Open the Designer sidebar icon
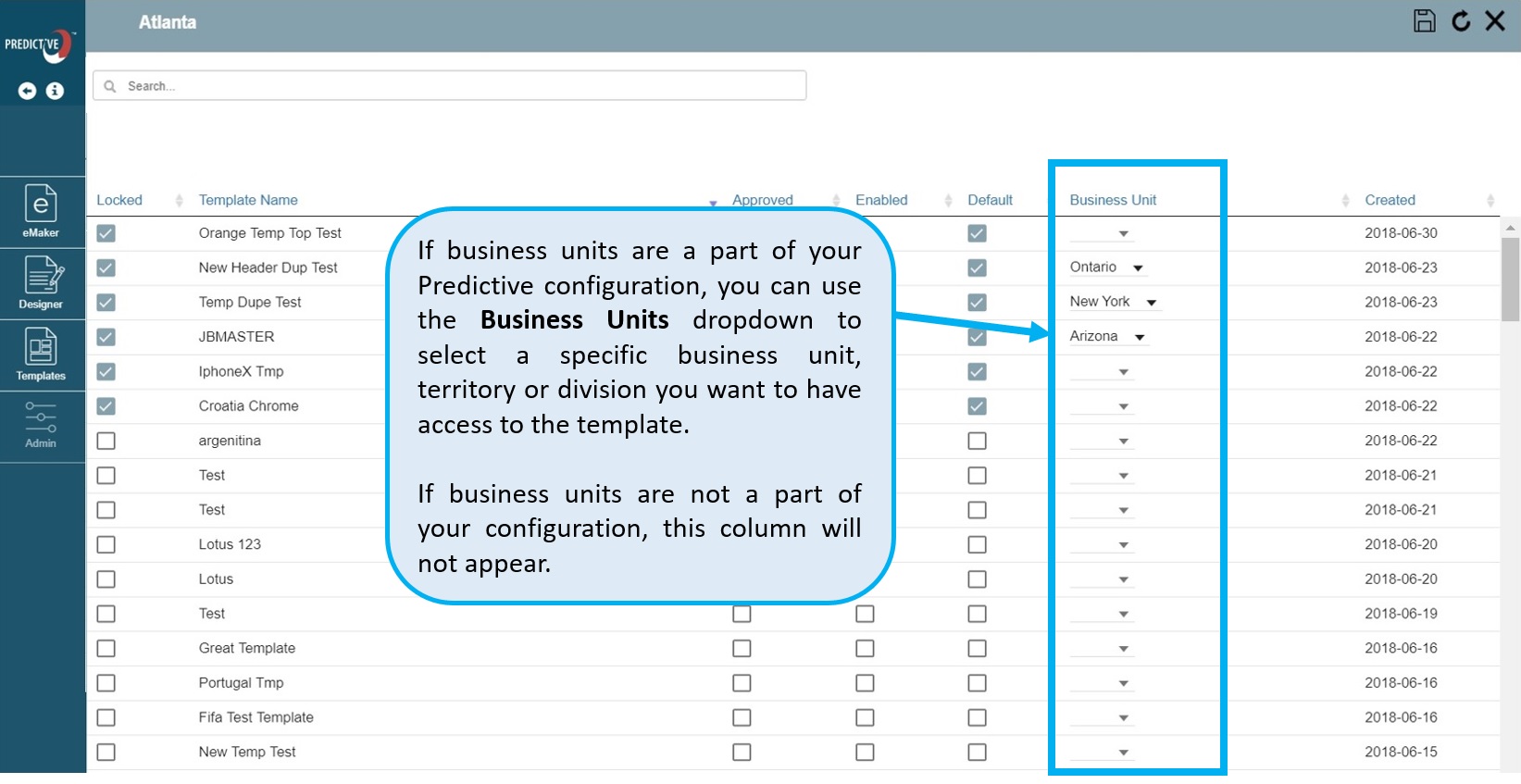 [x=42, y=281]
